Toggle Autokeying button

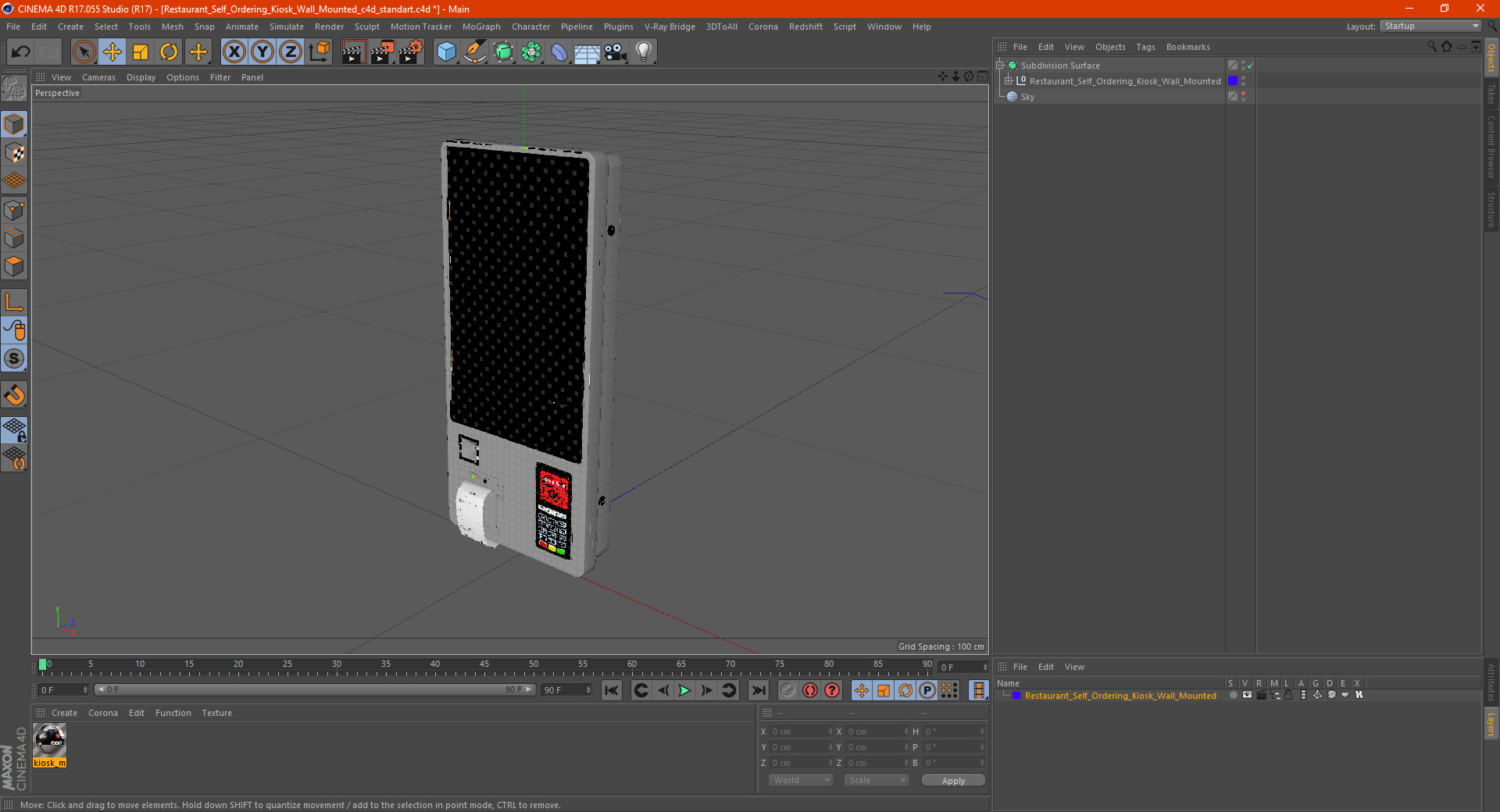coord(810,690)
